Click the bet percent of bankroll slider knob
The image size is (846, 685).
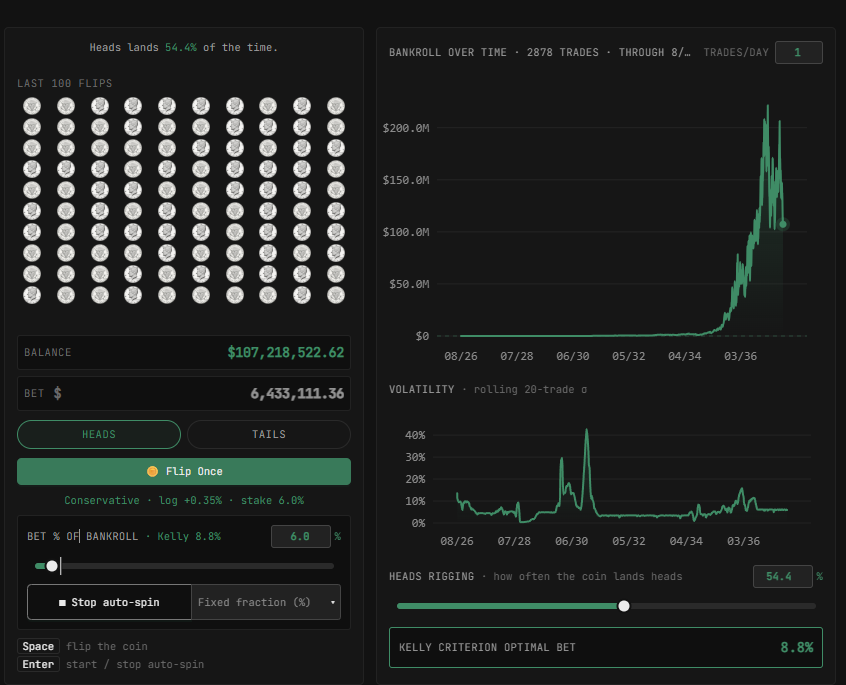[52, 566]
